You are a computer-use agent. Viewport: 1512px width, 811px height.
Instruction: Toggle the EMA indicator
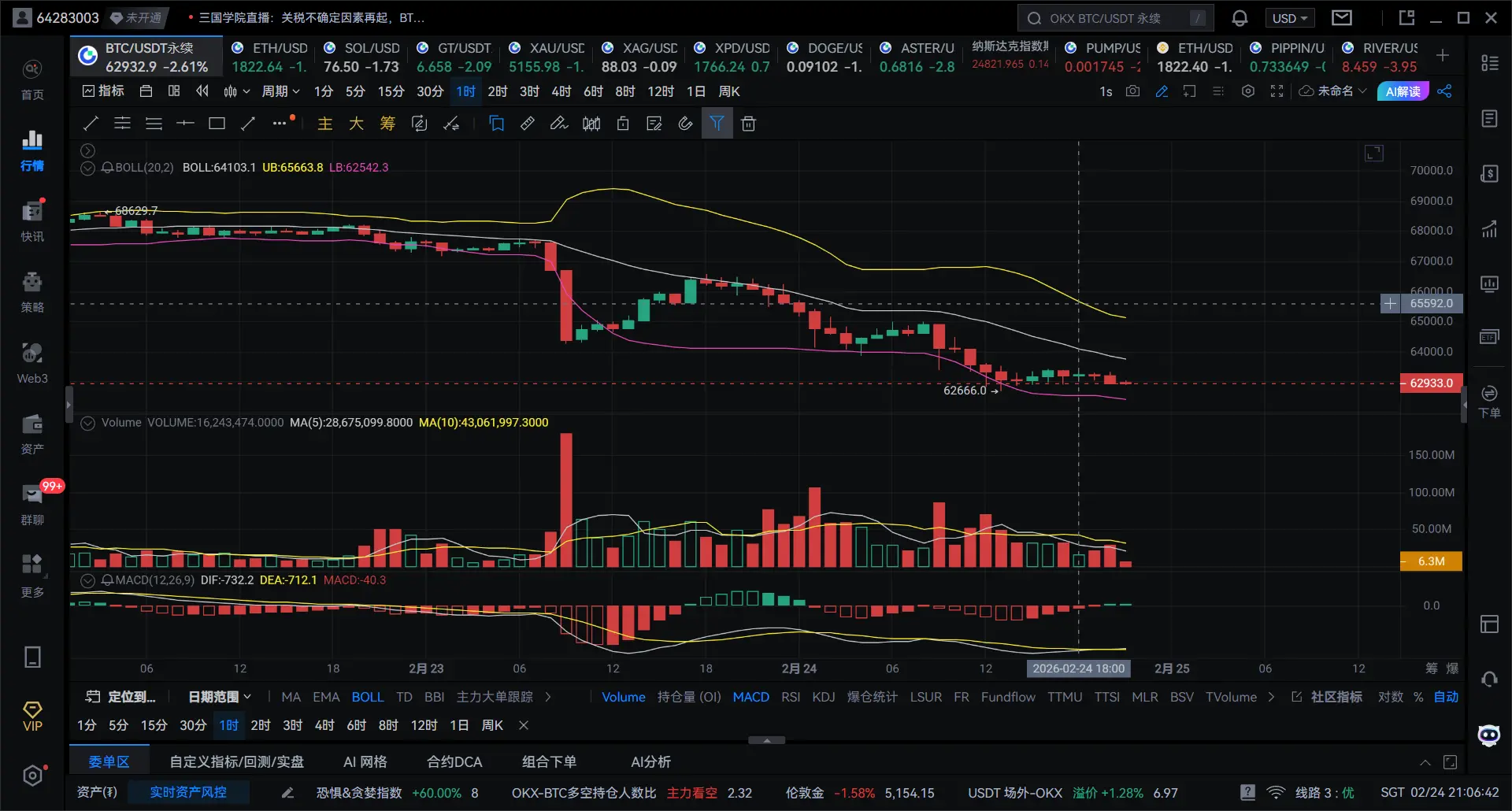[x=326, y=697]
